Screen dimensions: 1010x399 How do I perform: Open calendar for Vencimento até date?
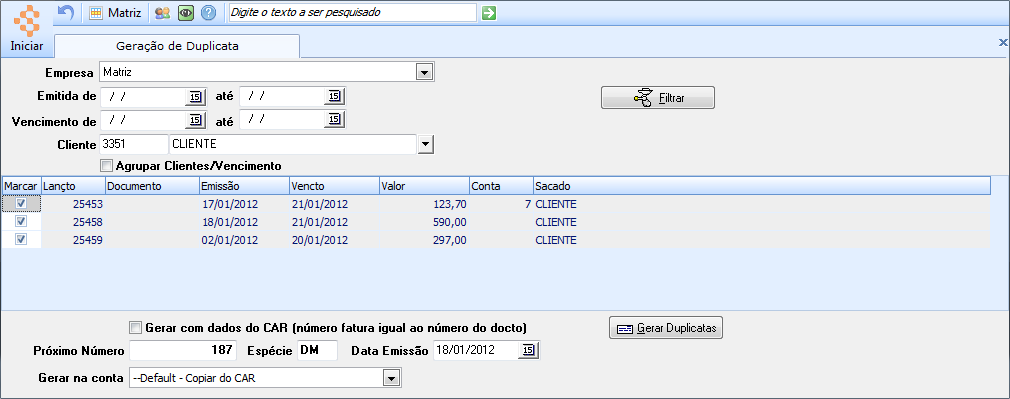[x=334, y=119]
